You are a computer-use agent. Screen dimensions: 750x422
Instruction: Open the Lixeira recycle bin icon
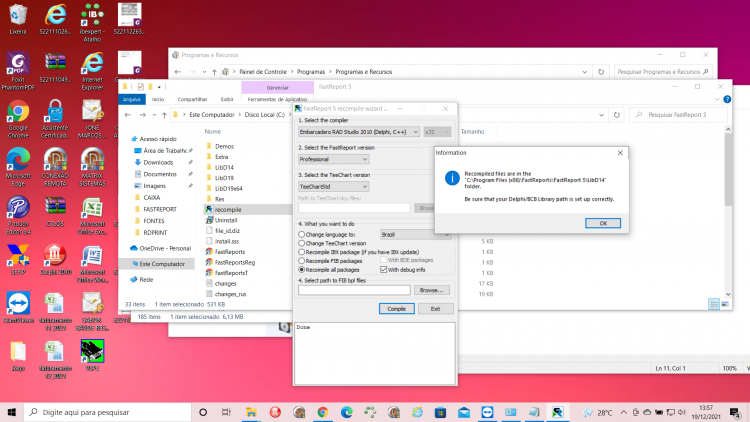click(x=18, y=19)
